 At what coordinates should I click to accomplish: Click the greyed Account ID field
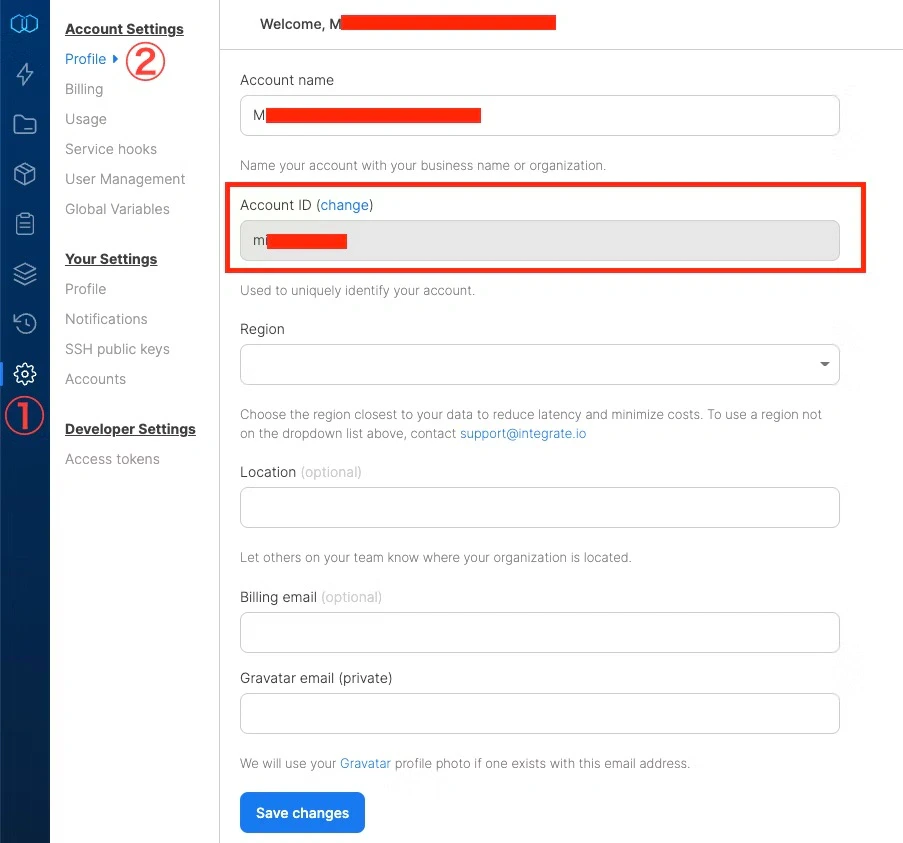(540, 240)
